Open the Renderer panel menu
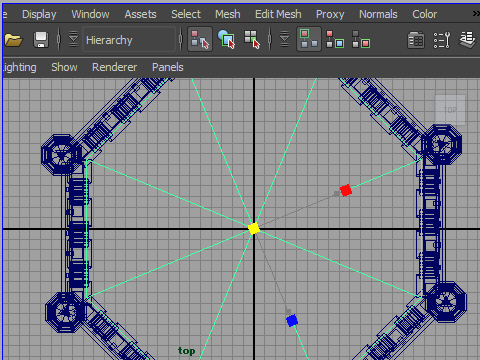This screenshot has width=480, height=360. pyautogui.click(x=114, y=67)
